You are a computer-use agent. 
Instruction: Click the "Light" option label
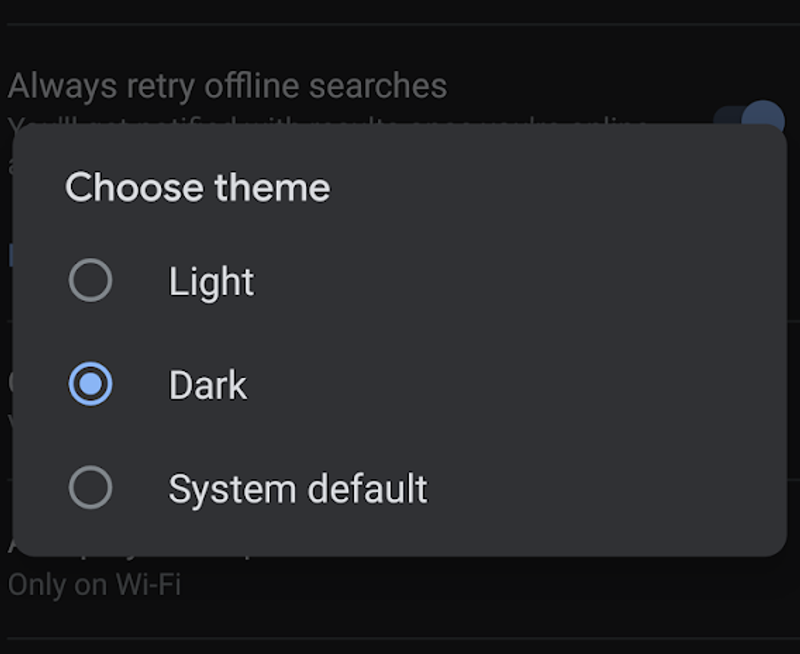[x=211, y=282]
